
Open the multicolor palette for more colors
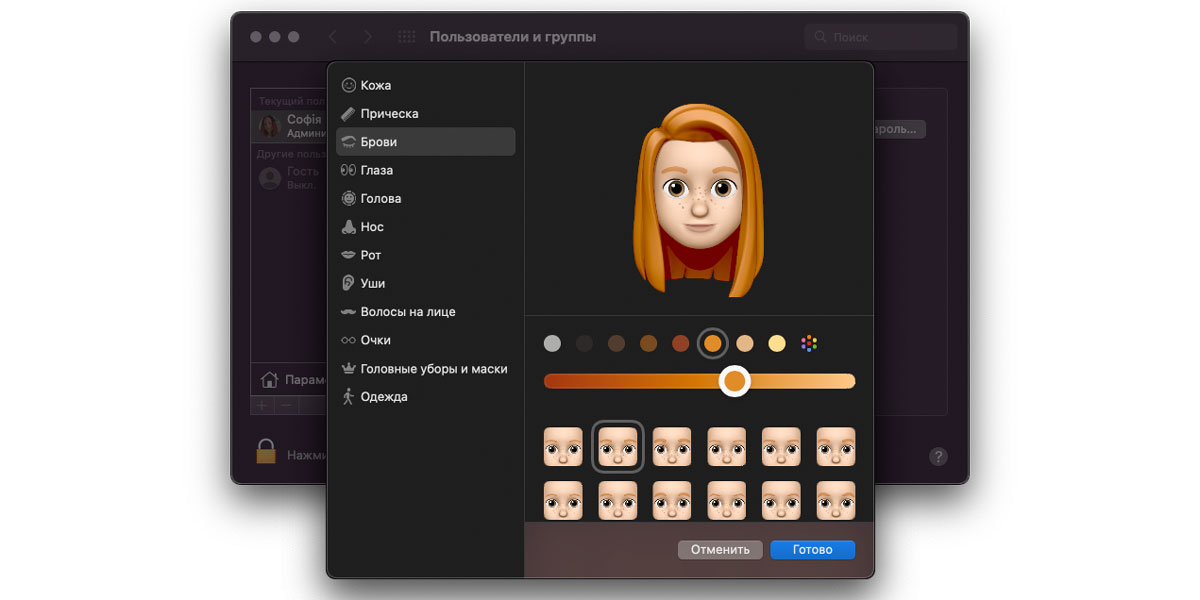pyautogui.click(x=809, y=344)
